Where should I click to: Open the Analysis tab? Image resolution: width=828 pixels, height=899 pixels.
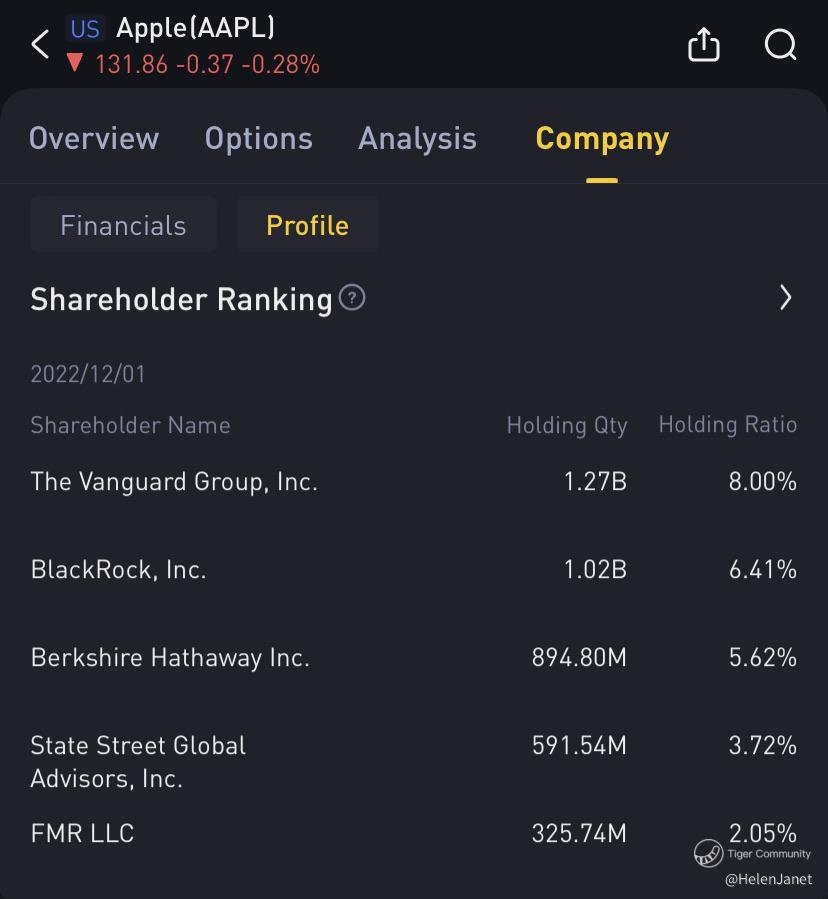417,138
